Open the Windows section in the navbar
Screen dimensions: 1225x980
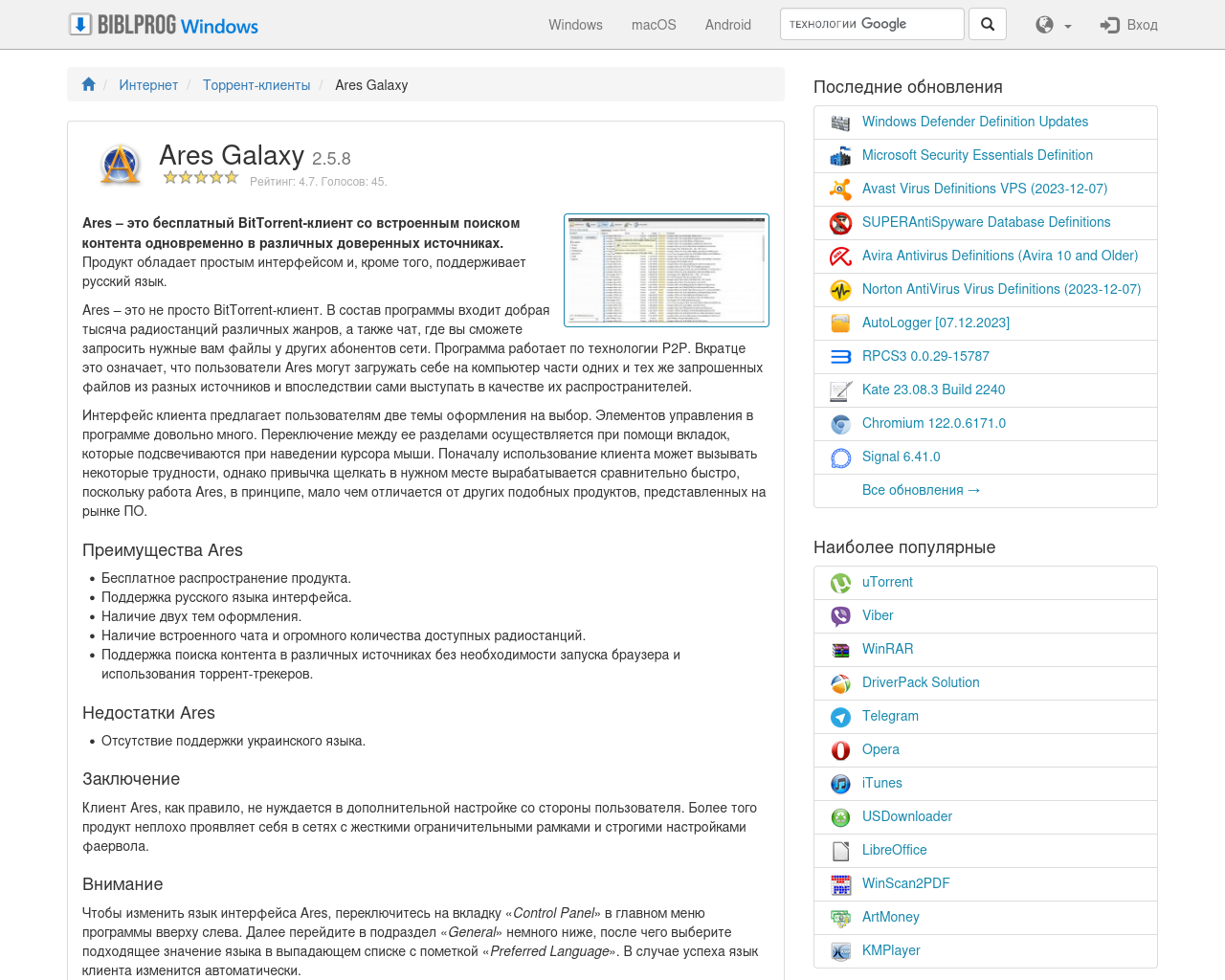575,25
